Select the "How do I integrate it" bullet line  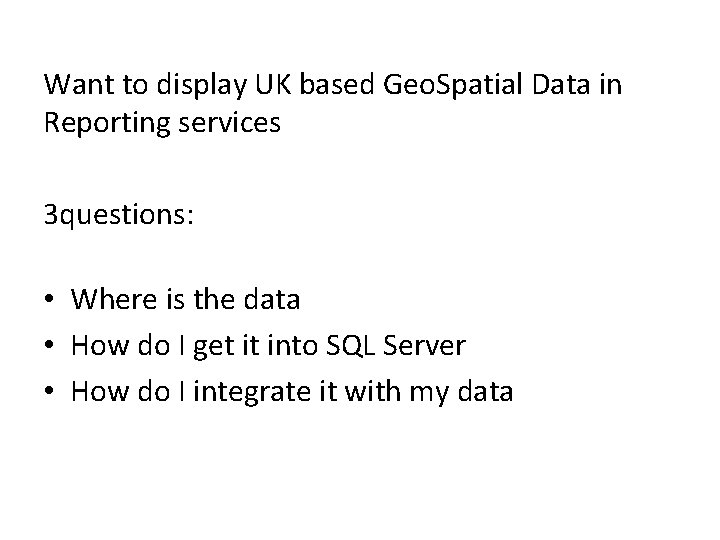(293, 391)
